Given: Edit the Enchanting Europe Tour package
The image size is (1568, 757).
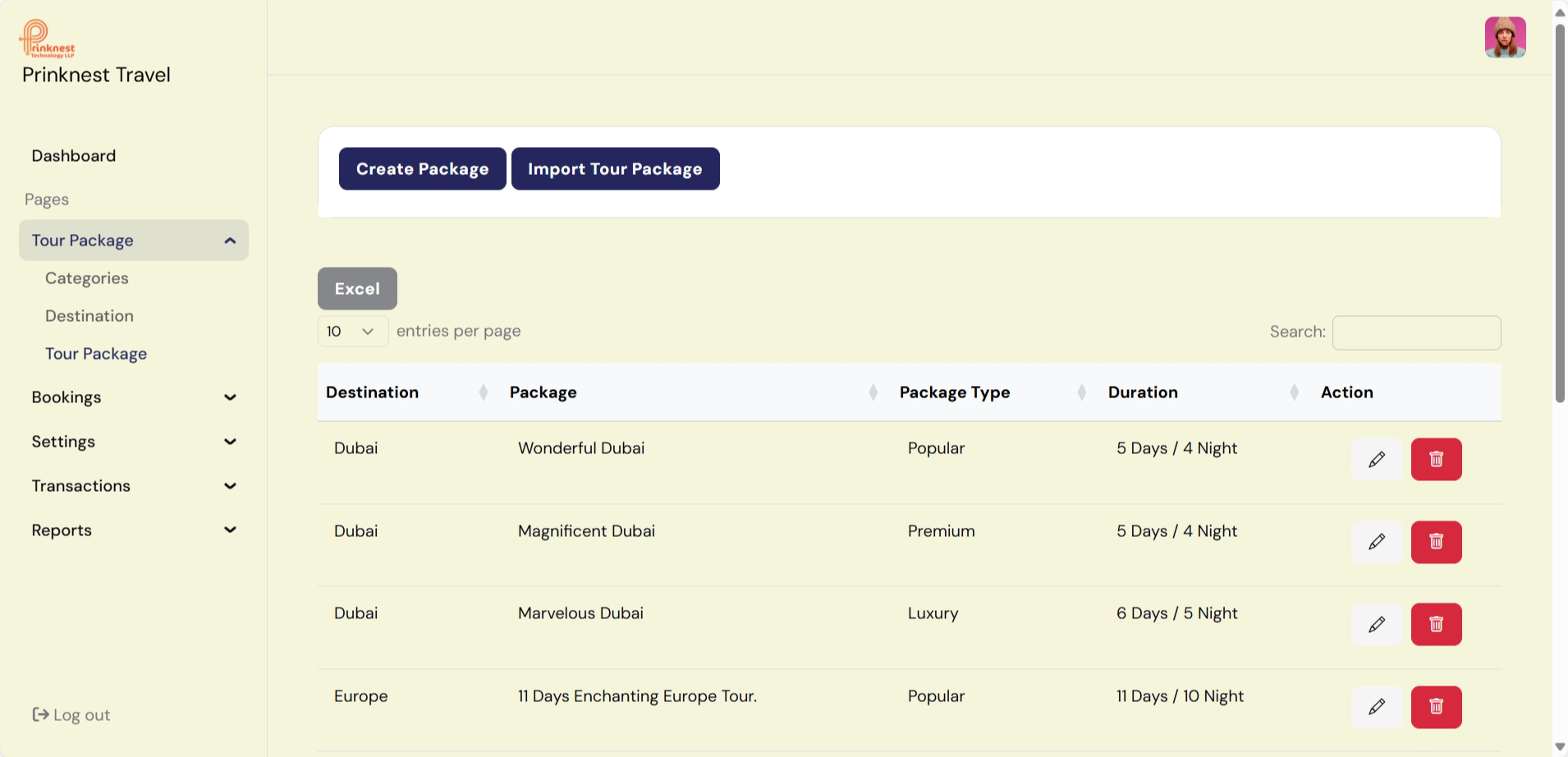Looking at the screenshot, I should [x=1377, y=707].
